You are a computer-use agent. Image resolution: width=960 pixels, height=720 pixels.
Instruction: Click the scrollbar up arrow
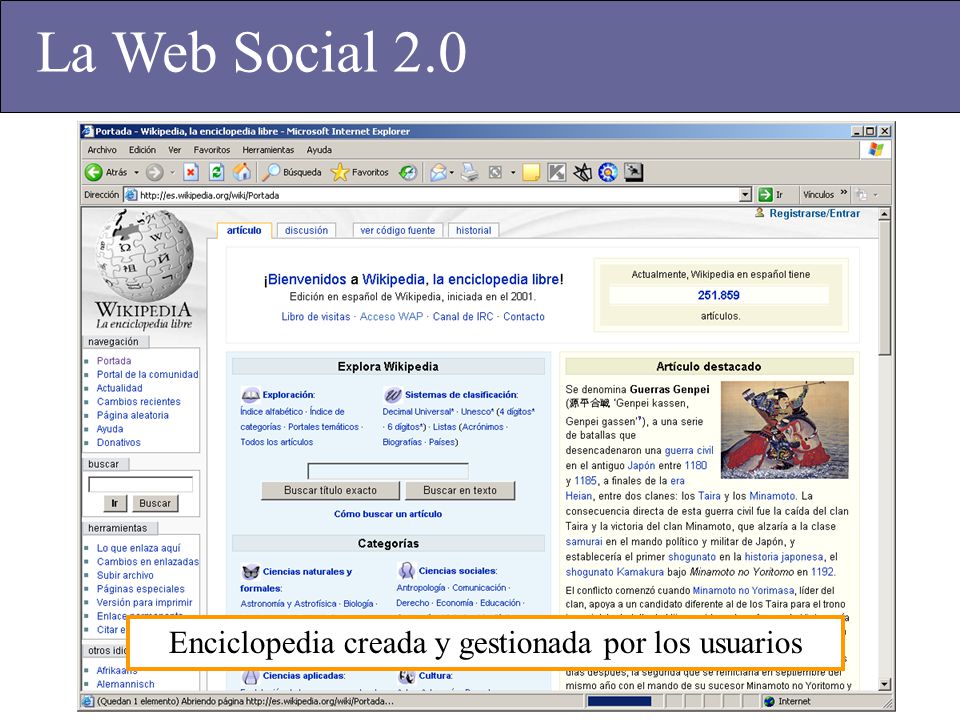pos(884,214)
